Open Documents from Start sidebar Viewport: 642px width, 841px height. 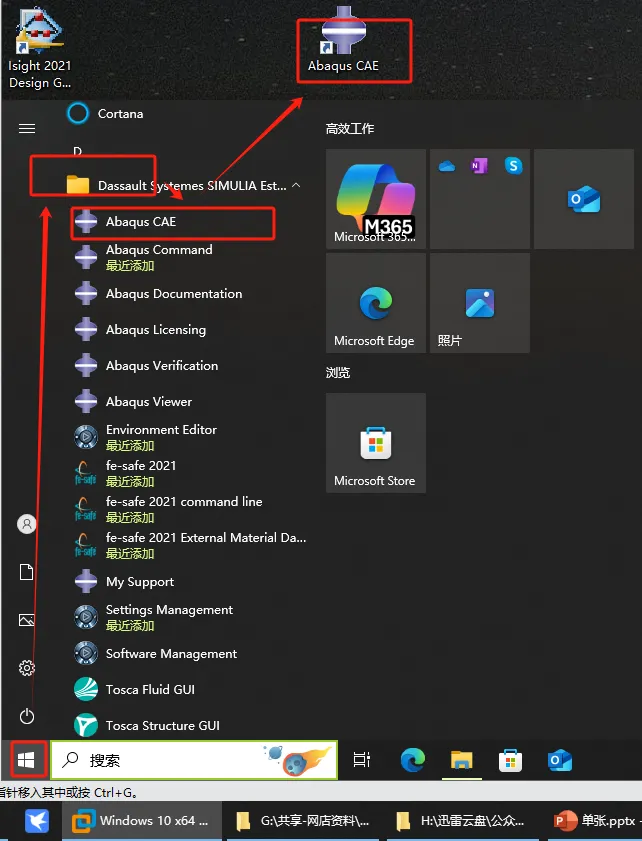[x=27, y=572]
